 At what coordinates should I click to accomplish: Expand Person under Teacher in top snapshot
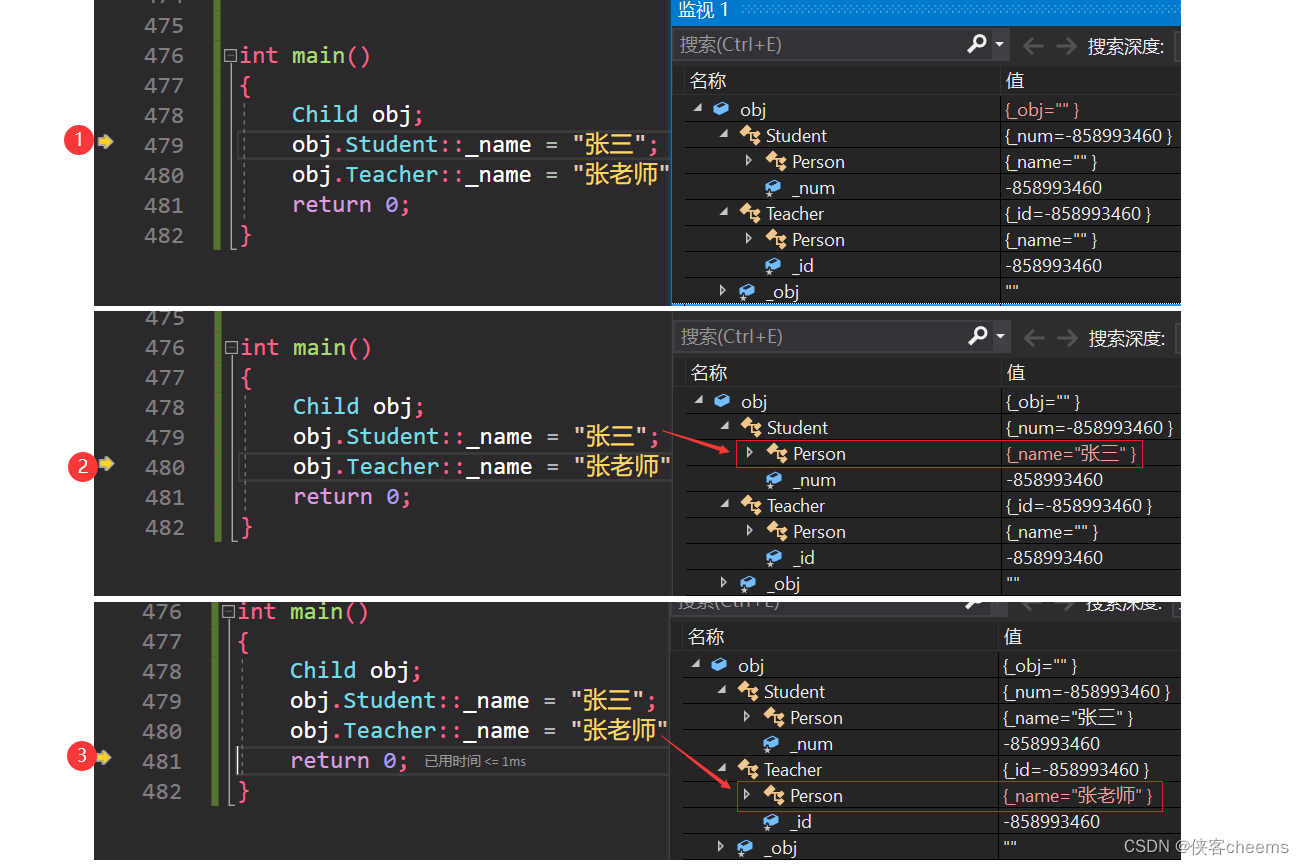pyautogui.click(x=749, y=238)
